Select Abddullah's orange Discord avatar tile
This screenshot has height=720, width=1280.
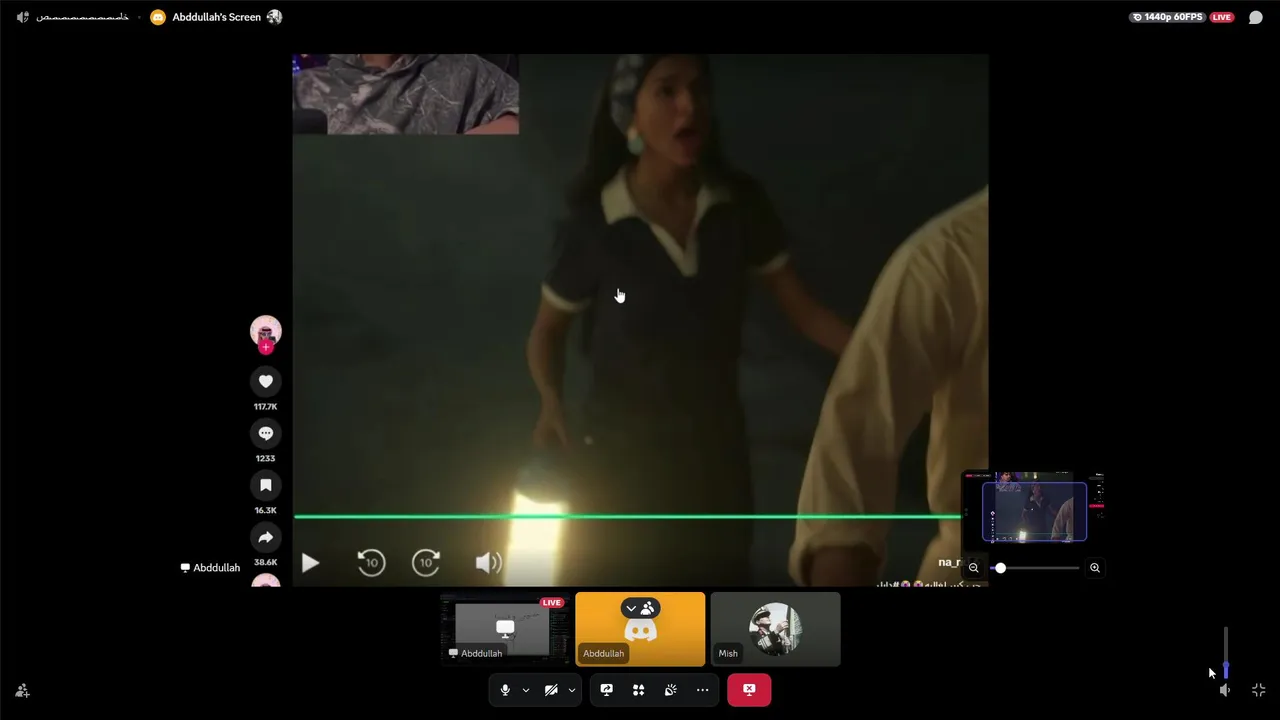point(640,629)
